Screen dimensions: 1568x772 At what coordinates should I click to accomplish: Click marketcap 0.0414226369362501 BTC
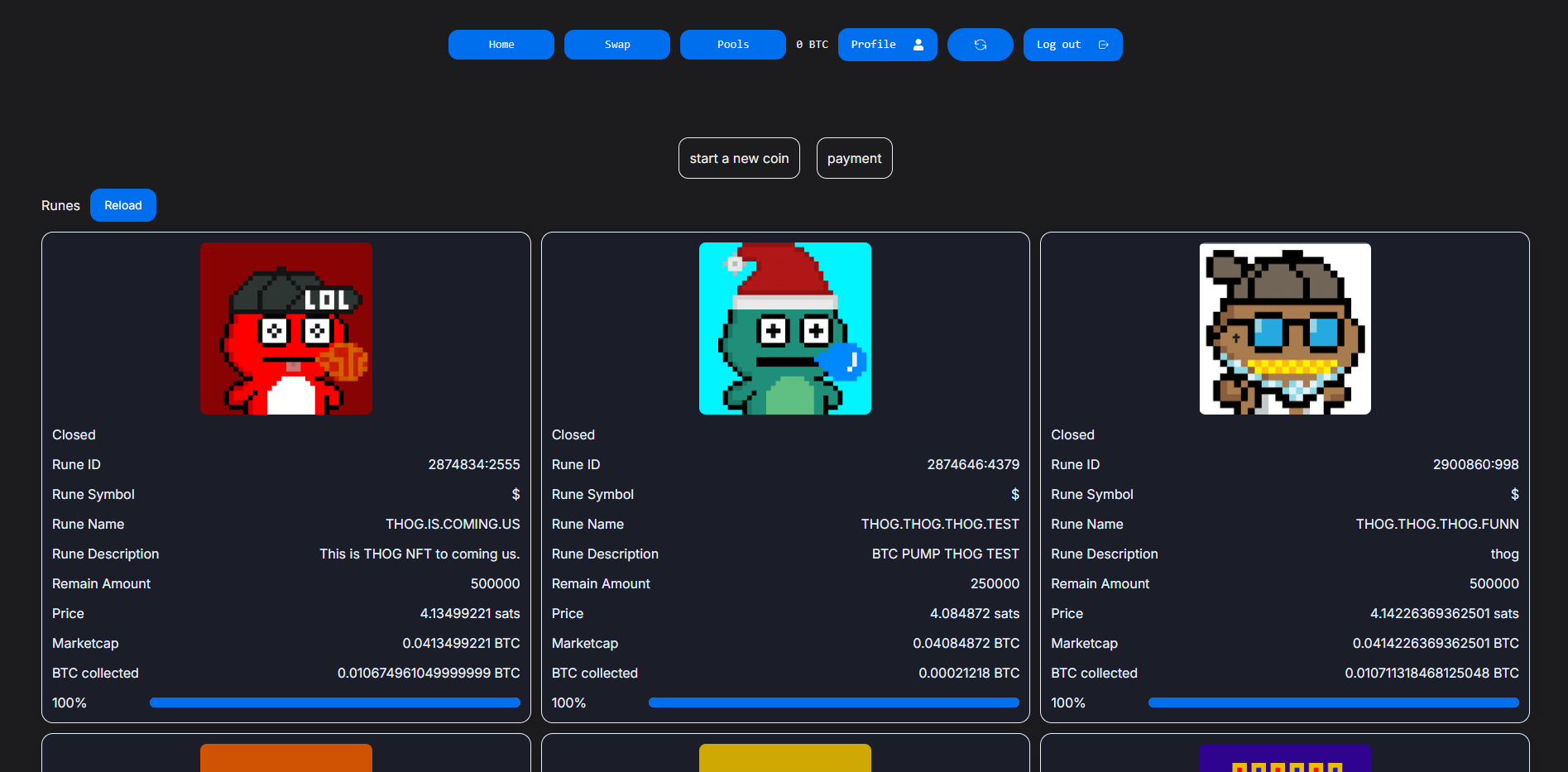[x=1436, y=643]
